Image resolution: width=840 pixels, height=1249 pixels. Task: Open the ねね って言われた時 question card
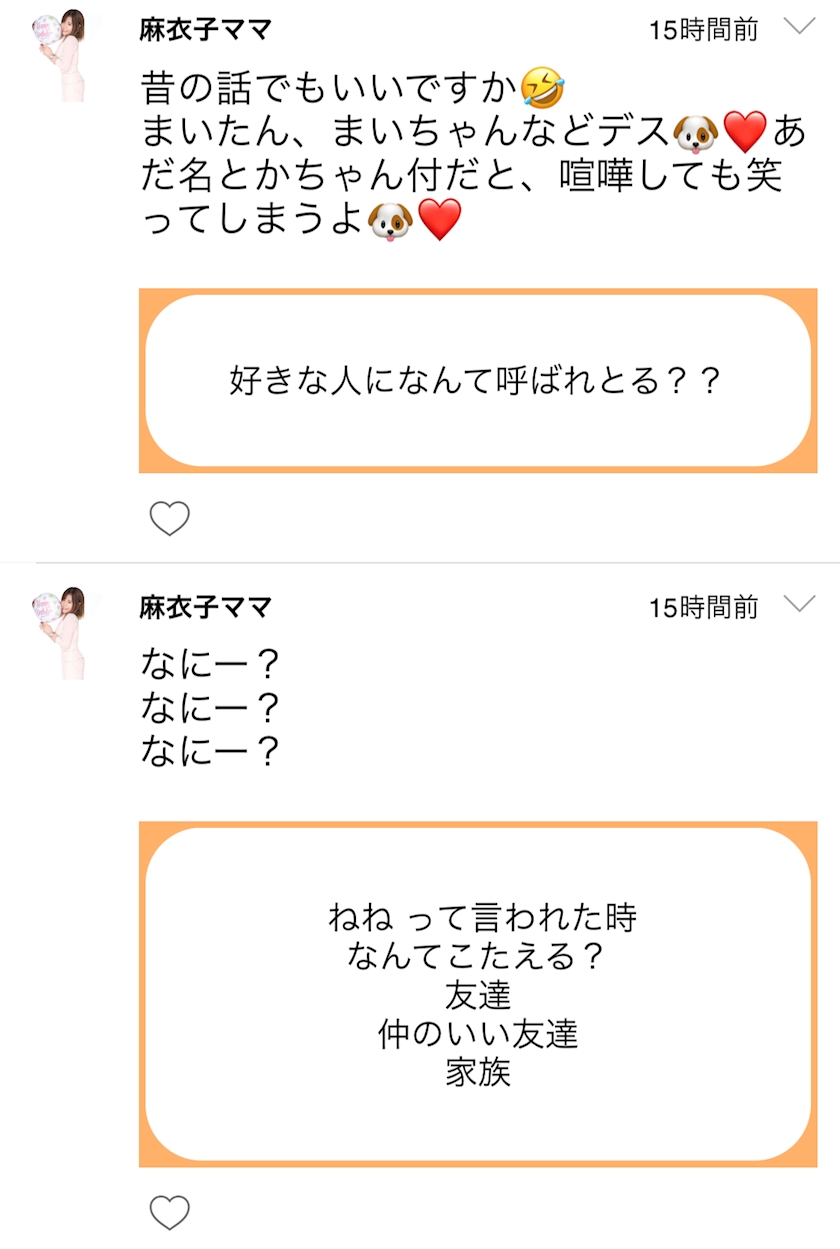point(476,995)
